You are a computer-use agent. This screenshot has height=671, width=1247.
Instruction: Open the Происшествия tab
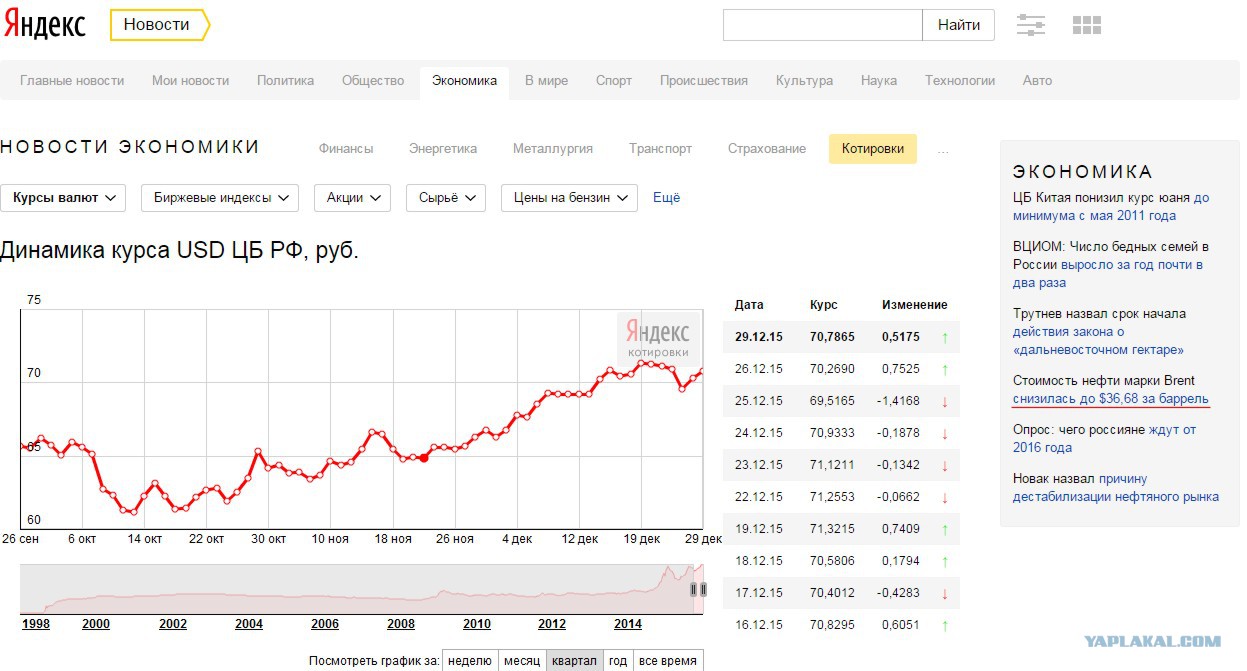click(x=704, y=81)
